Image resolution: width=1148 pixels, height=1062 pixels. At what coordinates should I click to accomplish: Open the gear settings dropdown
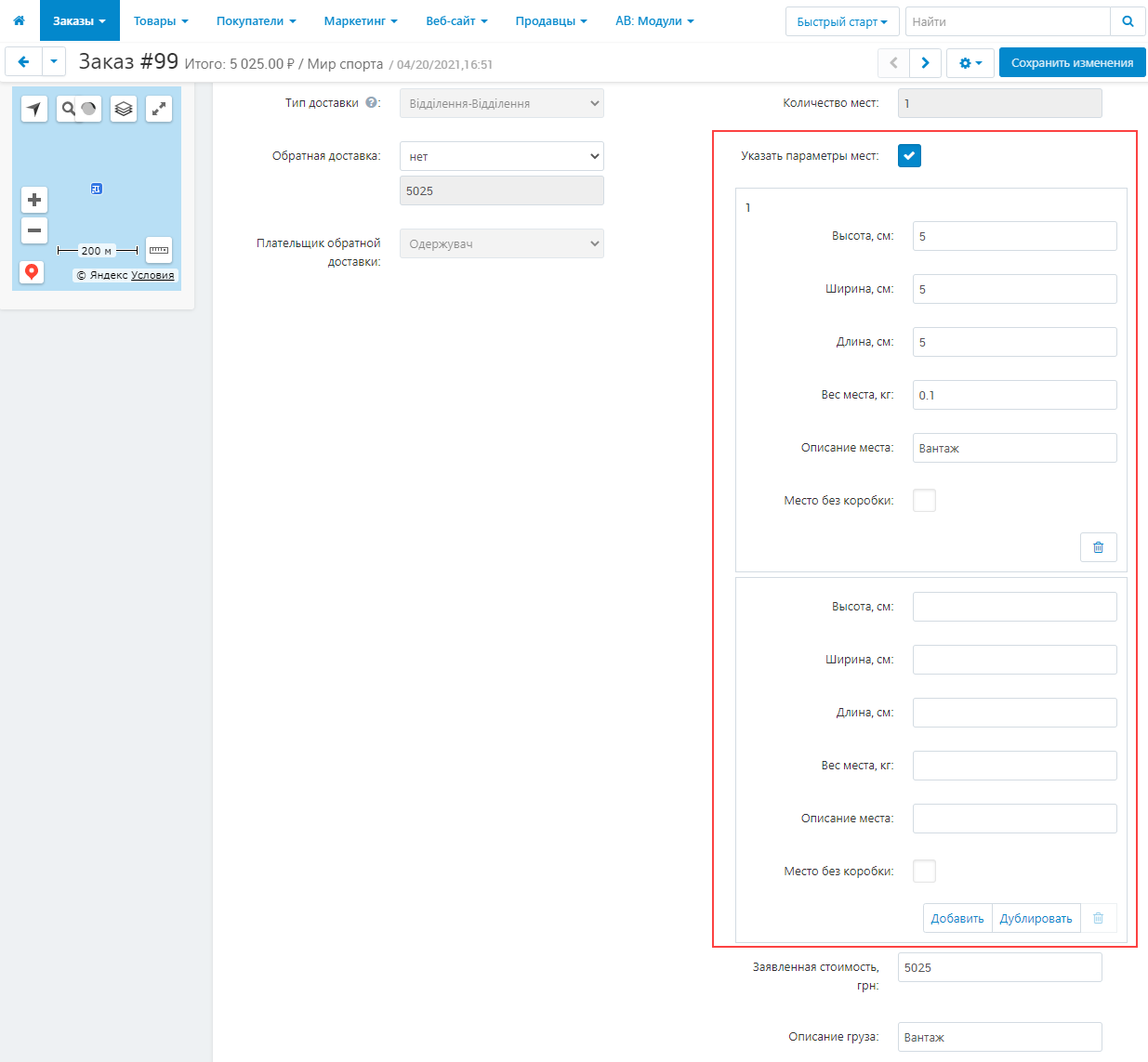click(970, 63)
